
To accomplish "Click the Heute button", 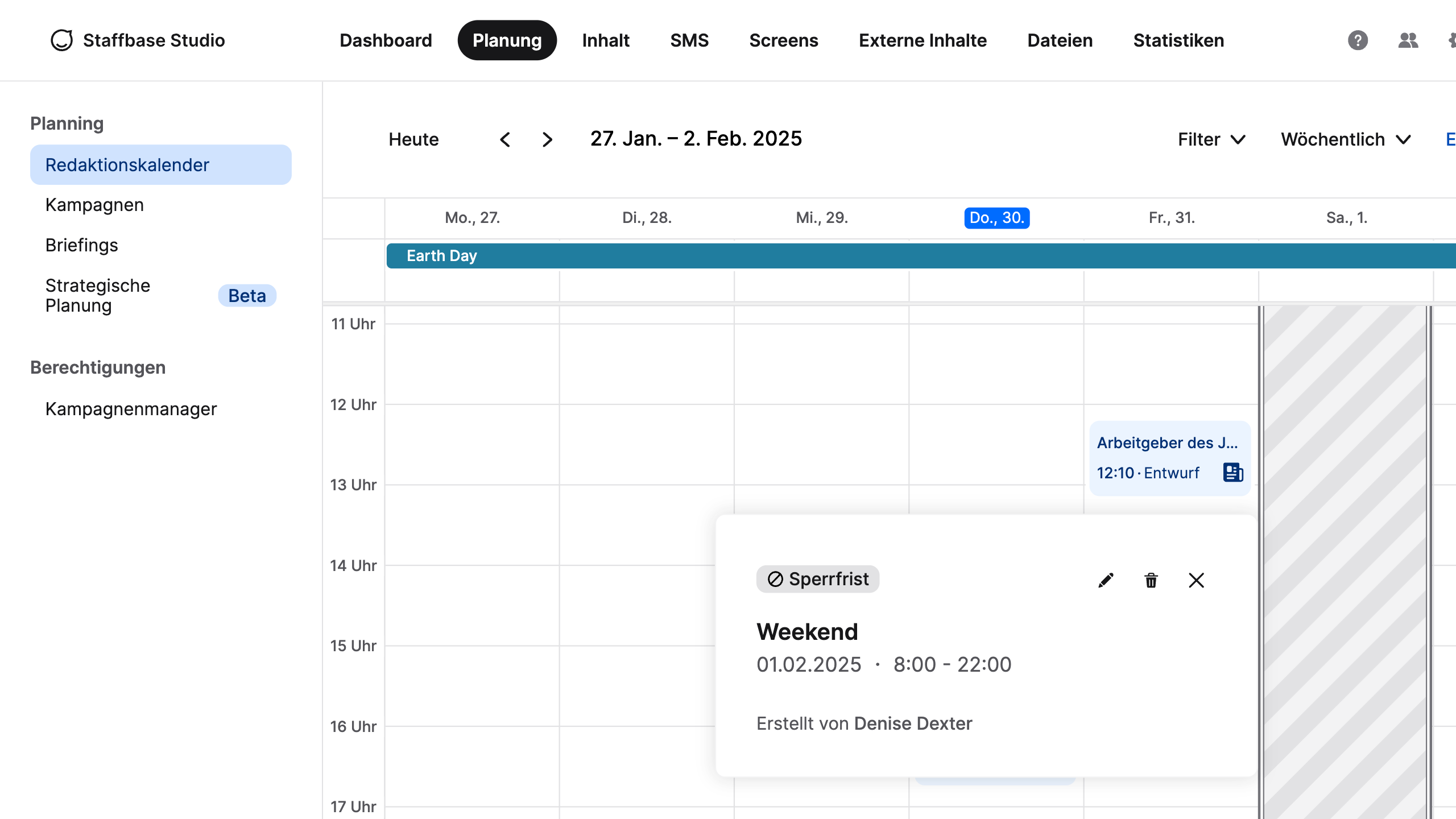I will point(413,139).
